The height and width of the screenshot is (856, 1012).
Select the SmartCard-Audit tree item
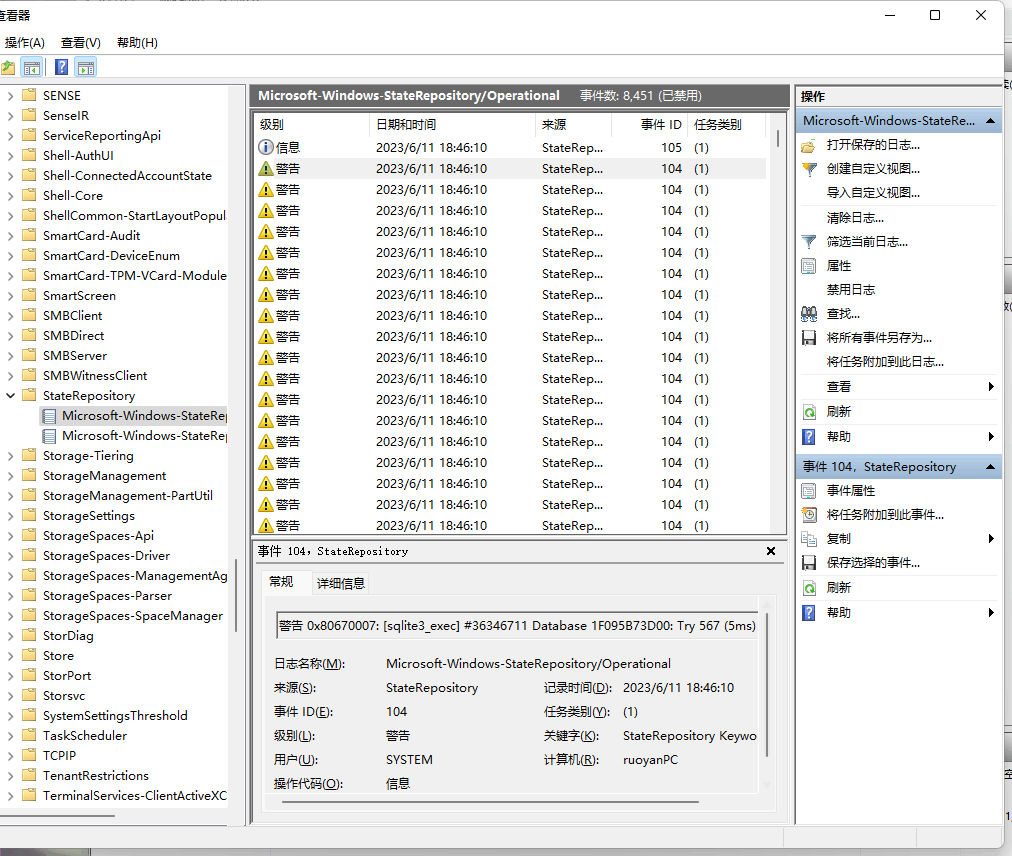91,236
